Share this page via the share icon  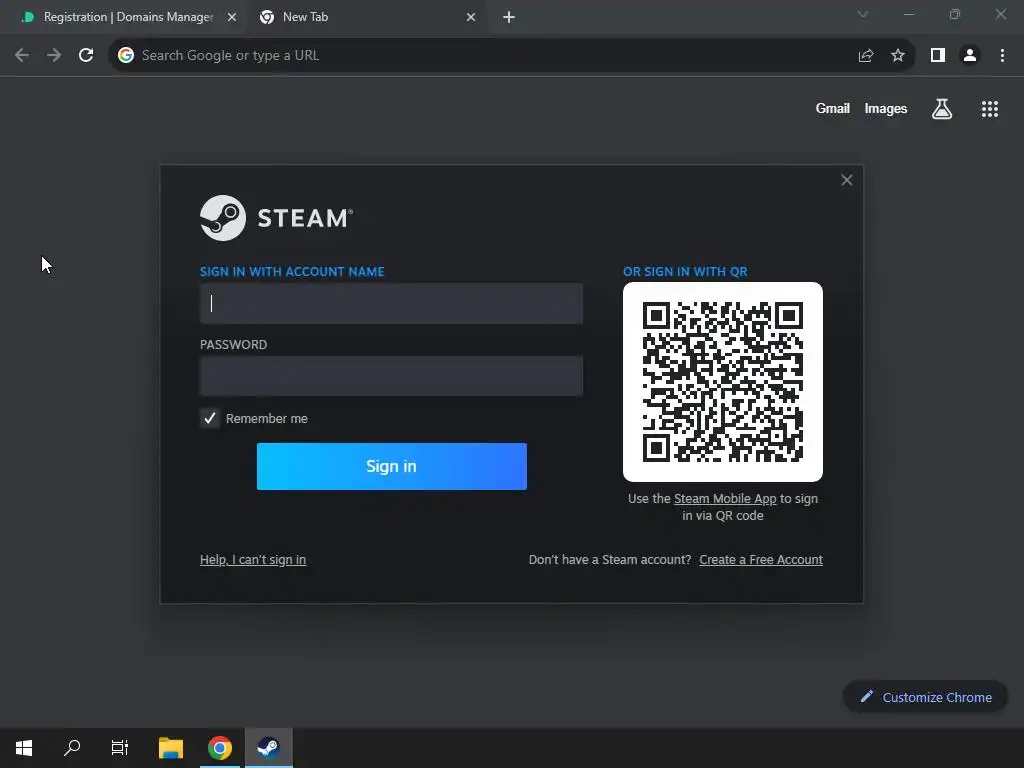pyautogui.click(x=866, y=56)
